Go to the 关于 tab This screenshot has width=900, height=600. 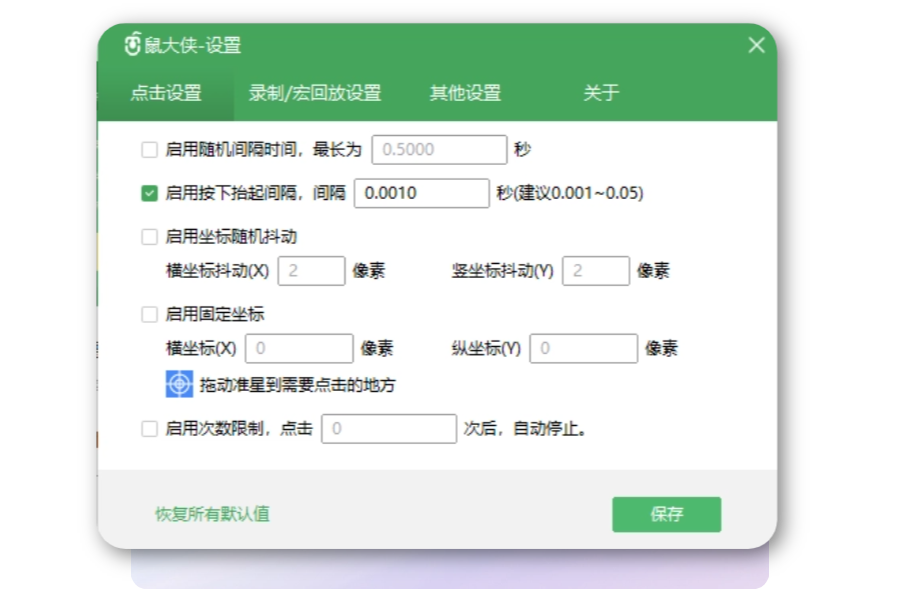tap(601, 93)
